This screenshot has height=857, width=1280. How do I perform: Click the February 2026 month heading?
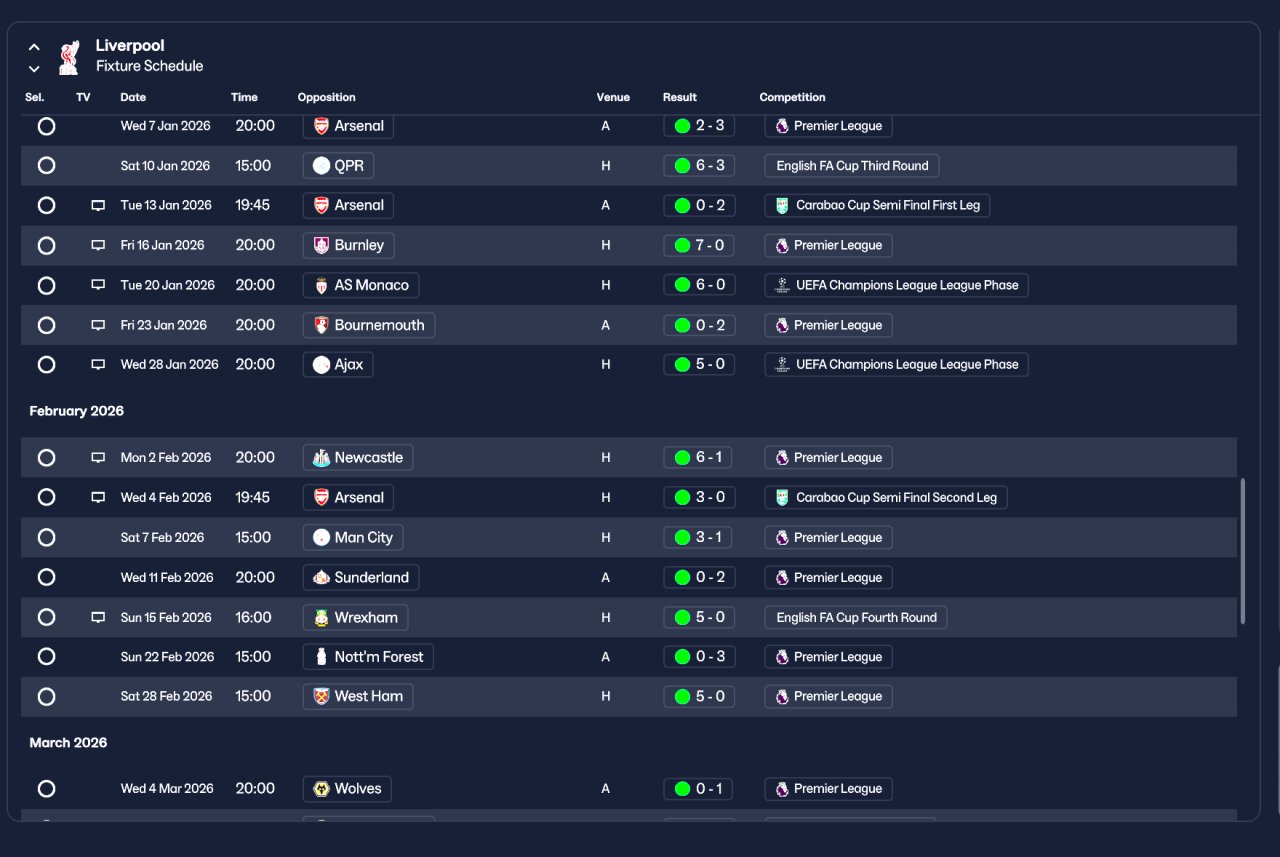(77, 411)
